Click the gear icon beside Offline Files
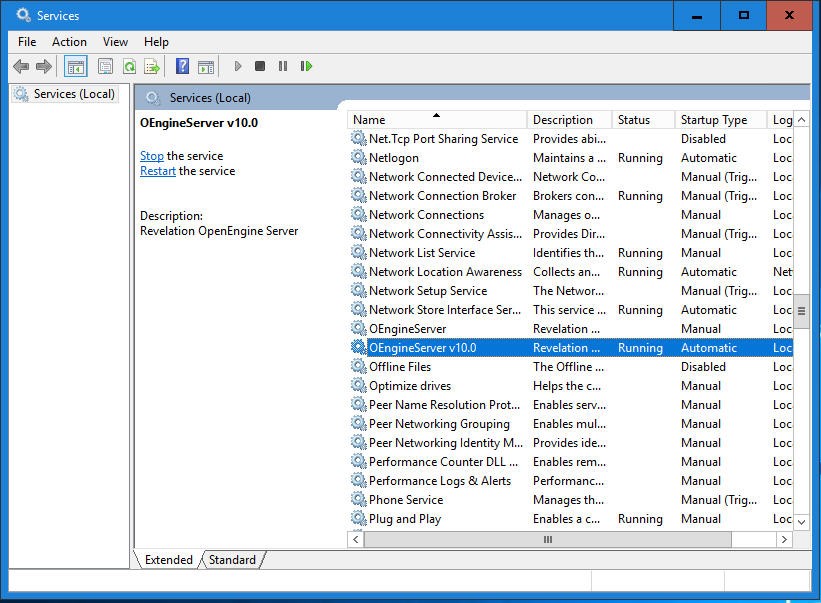 coord(359,366)
